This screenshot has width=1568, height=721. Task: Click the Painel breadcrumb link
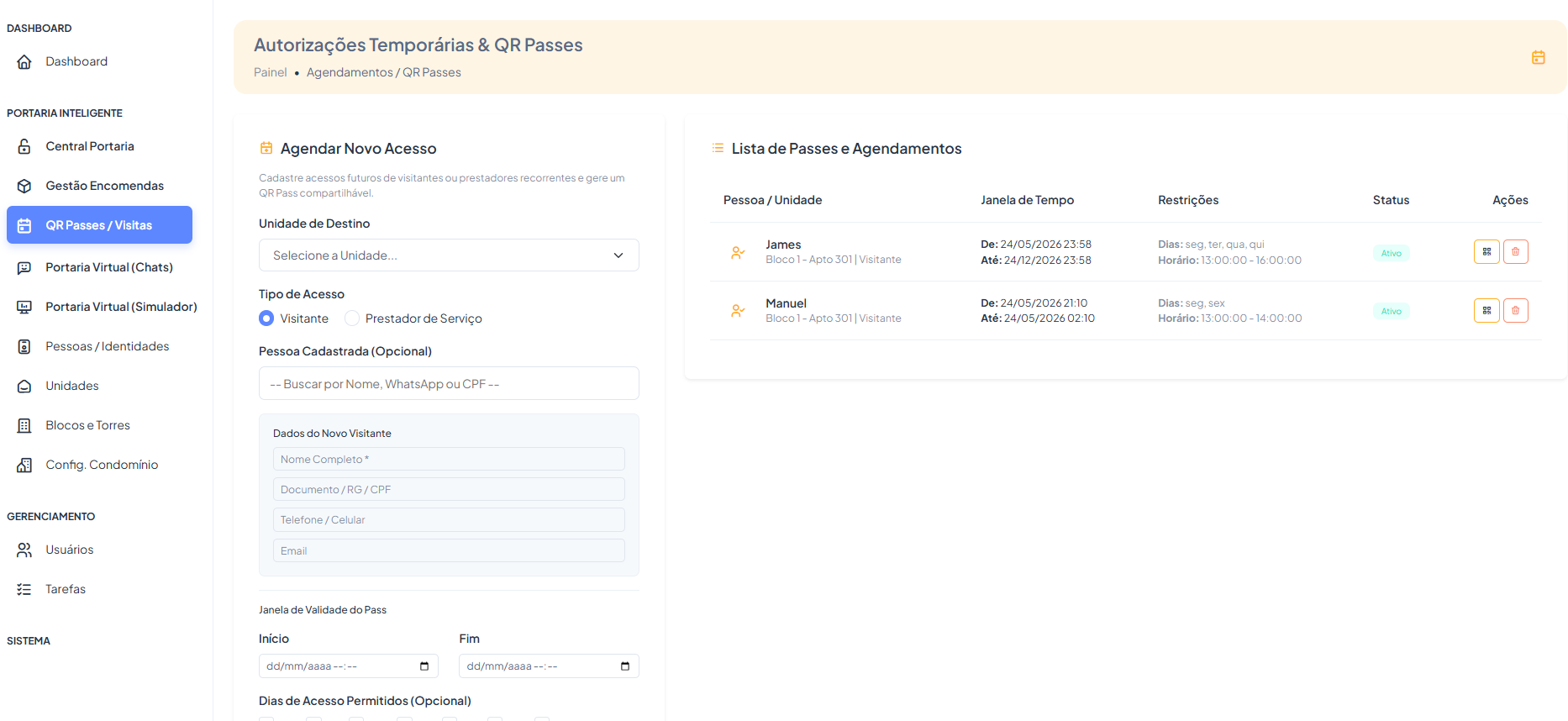(271, 72)
